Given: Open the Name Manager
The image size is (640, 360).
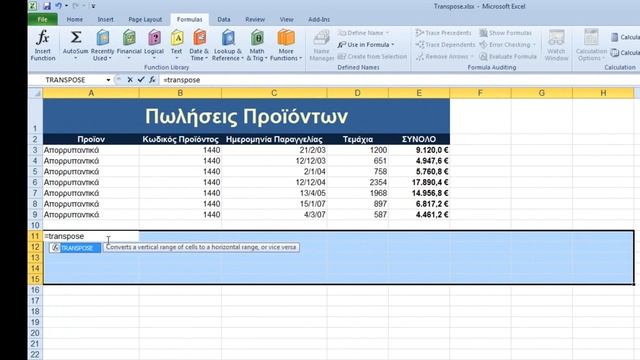Looking at the screenshot, I should (322, 46).
